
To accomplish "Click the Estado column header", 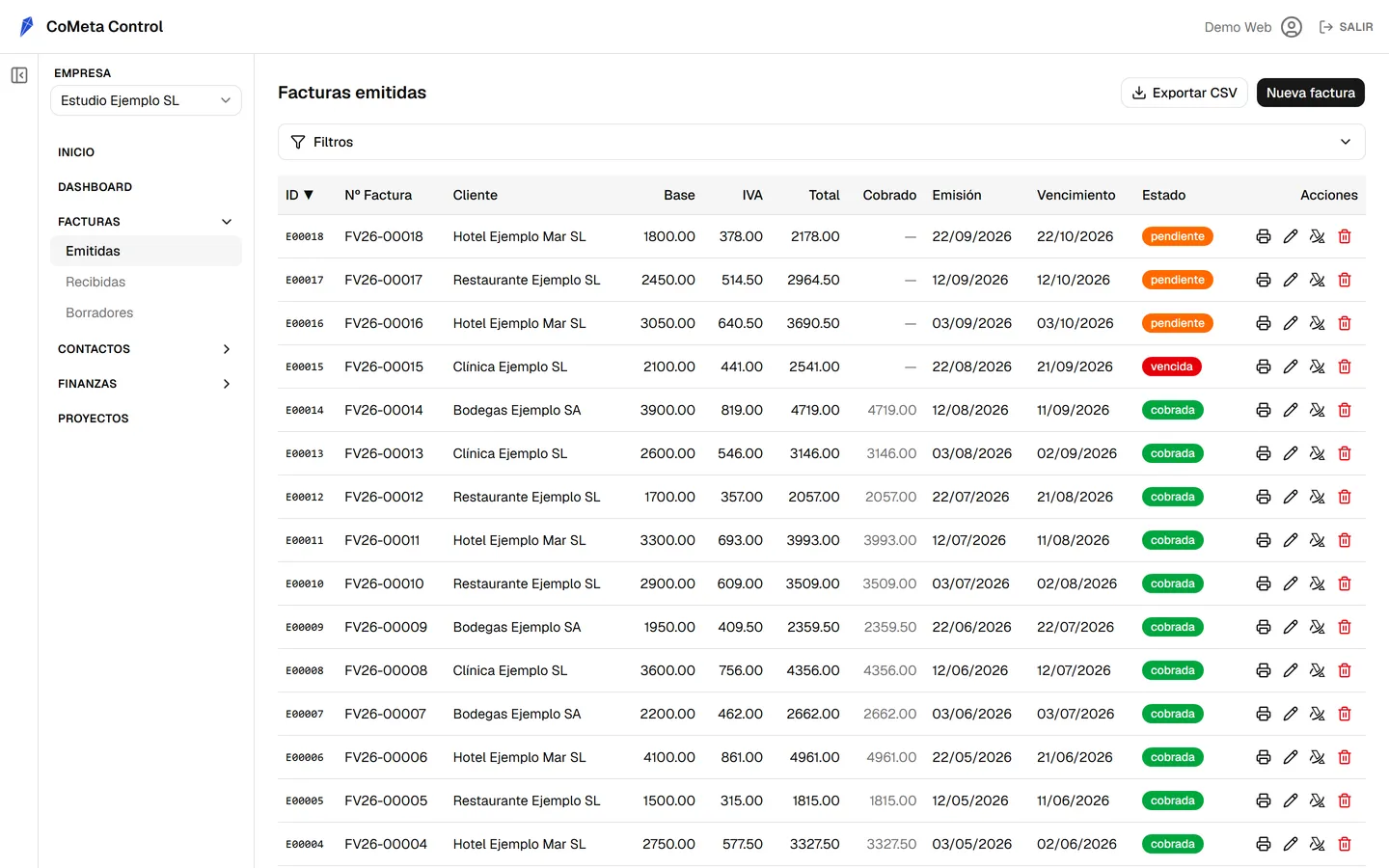I will [1164, 195].
